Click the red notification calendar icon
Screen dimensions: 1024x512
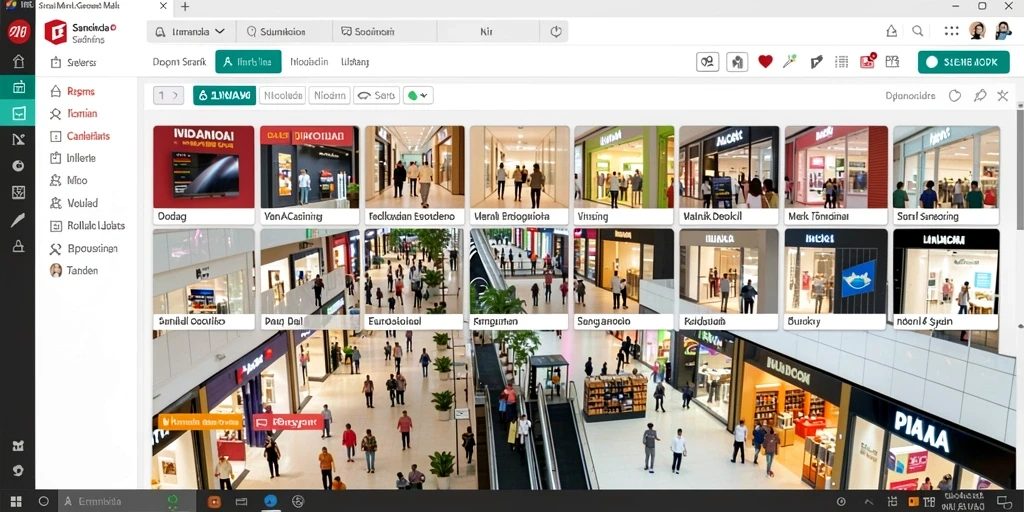pos(868,61)
